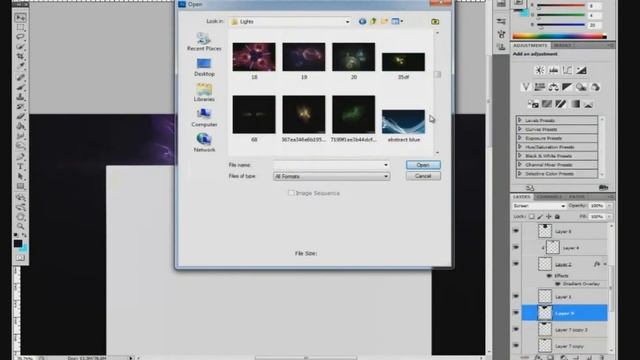Open the dialog View menu button
This screenshot has width=640, height=360.
[397, 21]
